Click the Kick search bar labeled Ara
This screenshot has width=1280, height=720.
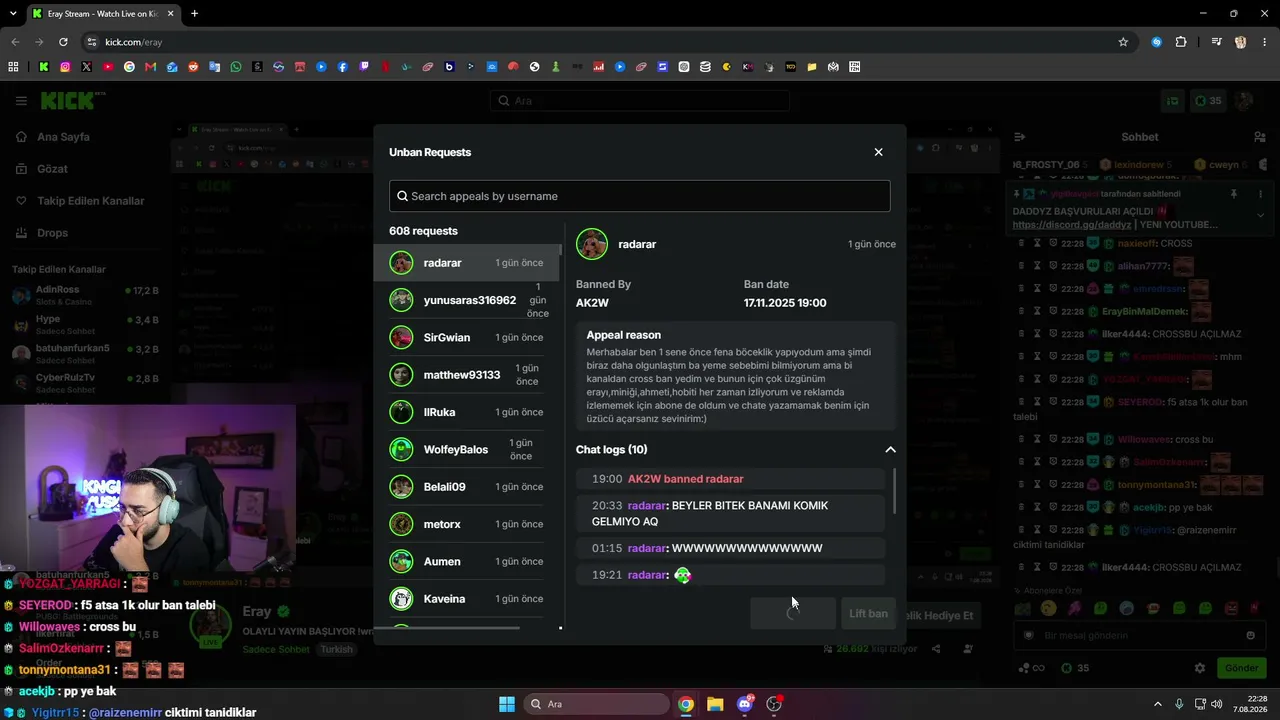(x=640, y=101)
